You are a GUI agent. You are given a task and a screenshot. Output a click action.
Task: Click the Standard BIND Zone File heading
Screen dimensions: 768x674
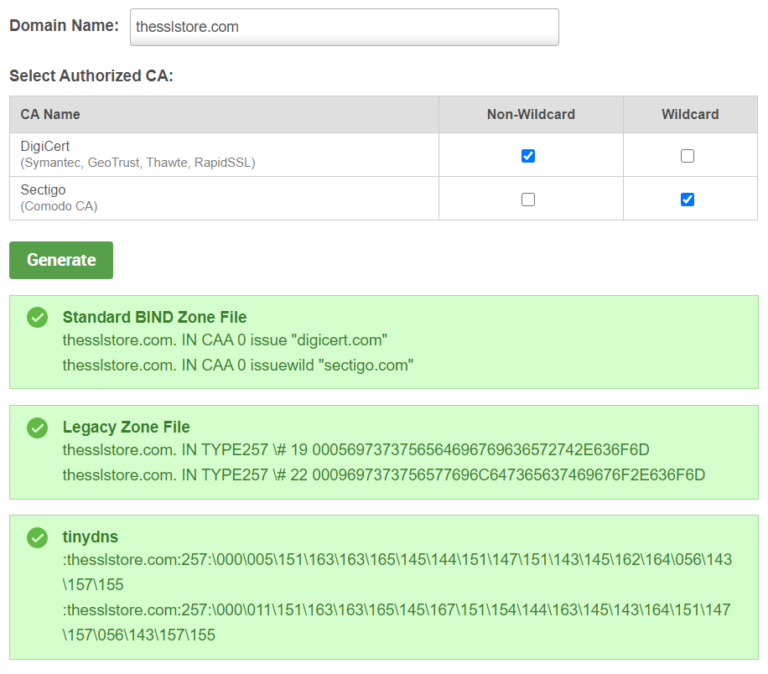(154, 317)
